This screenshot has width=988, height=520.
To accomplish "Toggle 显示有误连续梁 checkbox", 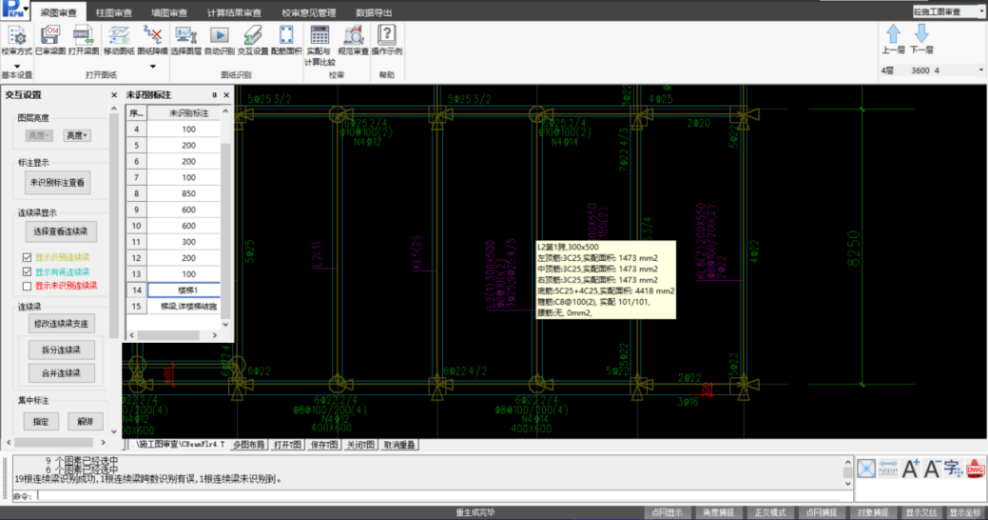I will [x=27, y=271].
